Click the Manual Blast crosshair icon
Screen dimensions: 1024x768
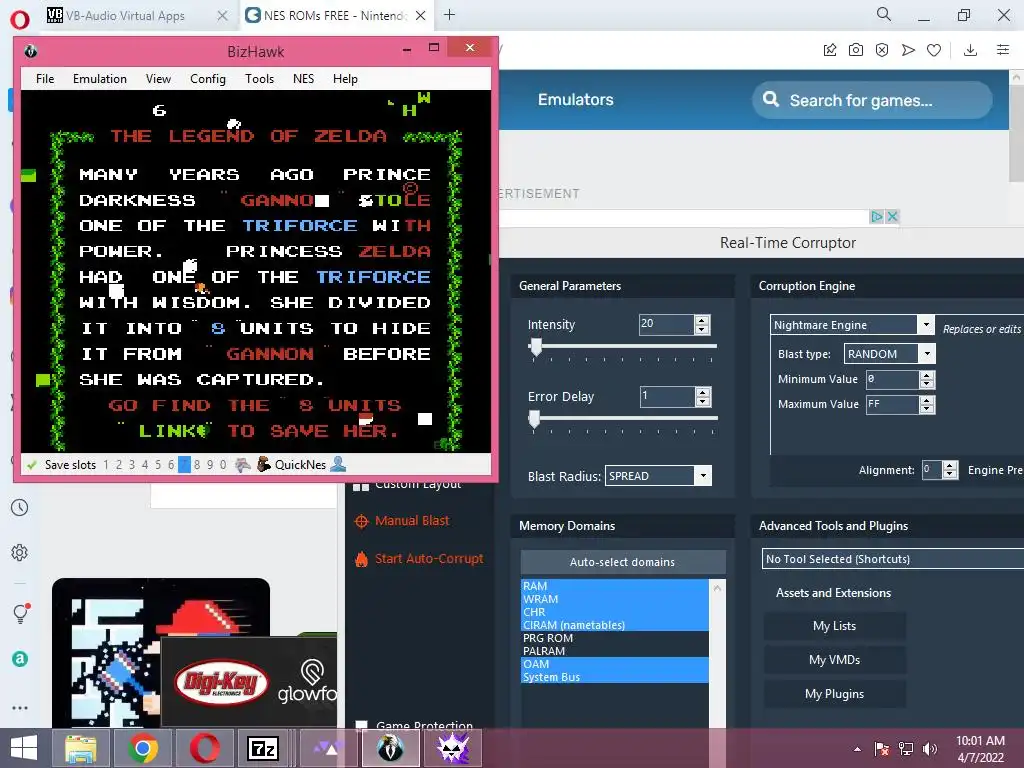[x=361, y=521]
